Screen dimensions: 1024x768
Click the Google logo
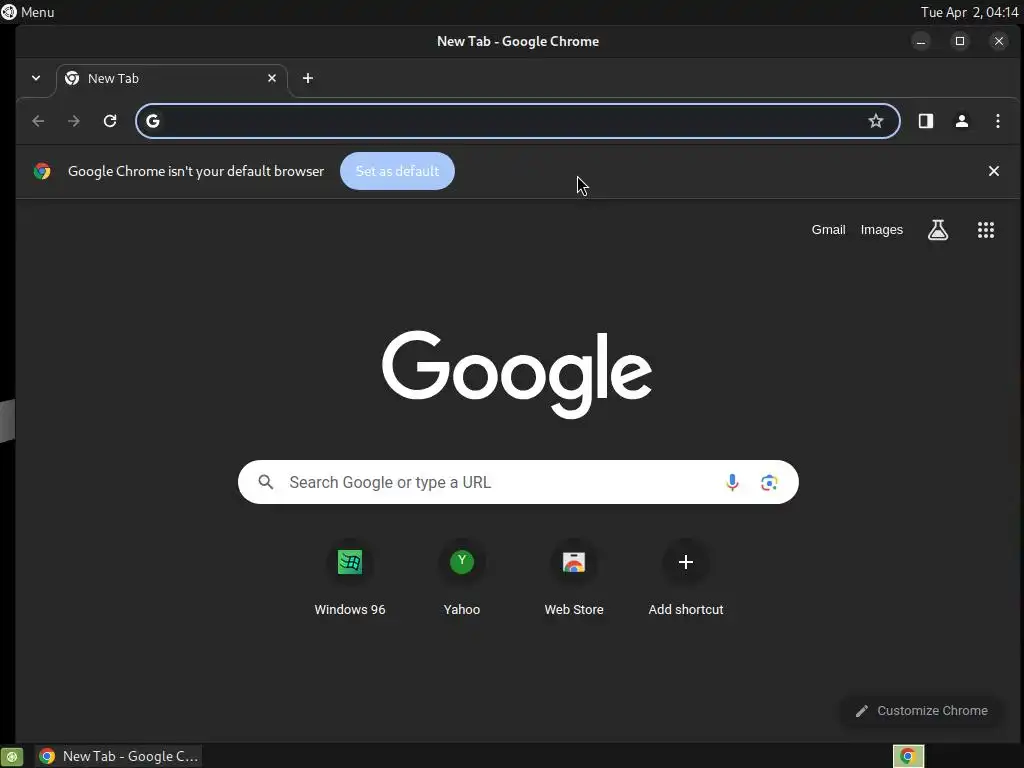517,374
